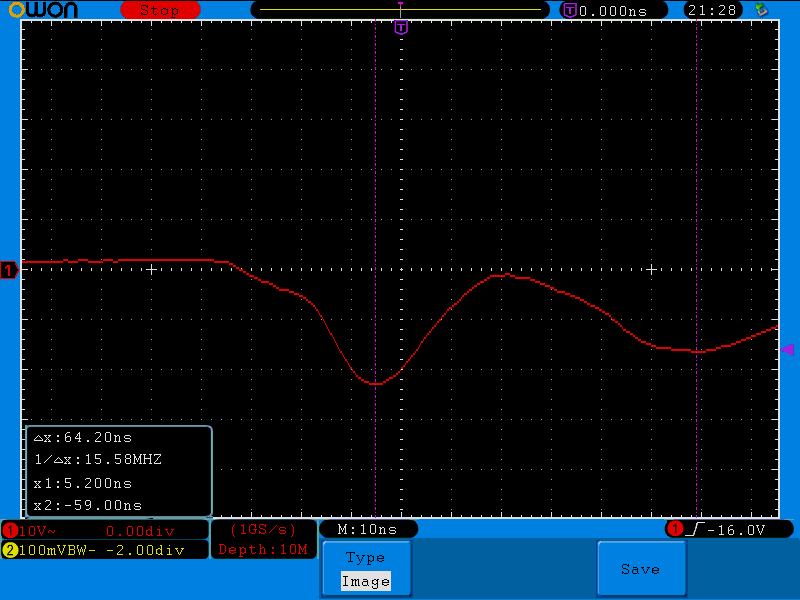The image size is (800, 600).
Task: Click the yellow channel 2 number badge
Action: tap(10, 550)
